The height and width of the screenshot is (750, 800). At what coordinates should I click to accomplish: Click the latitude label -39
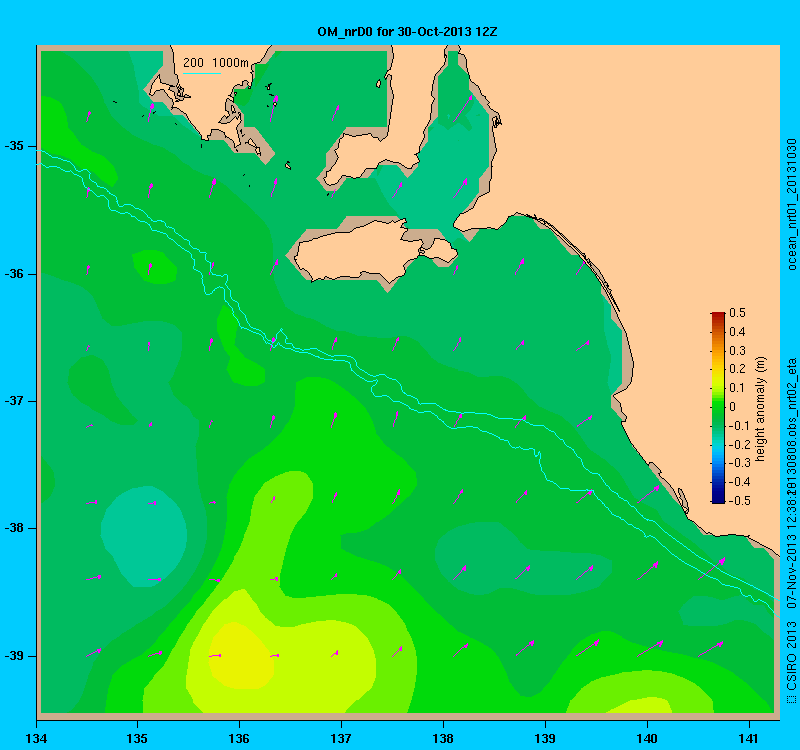(x=15, y=656)
